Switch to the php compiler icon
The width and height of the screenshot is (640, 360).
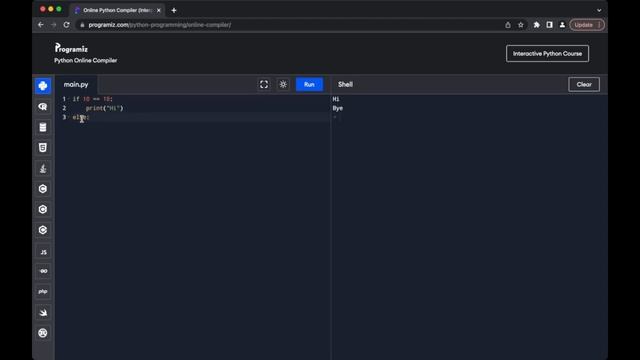43,291
